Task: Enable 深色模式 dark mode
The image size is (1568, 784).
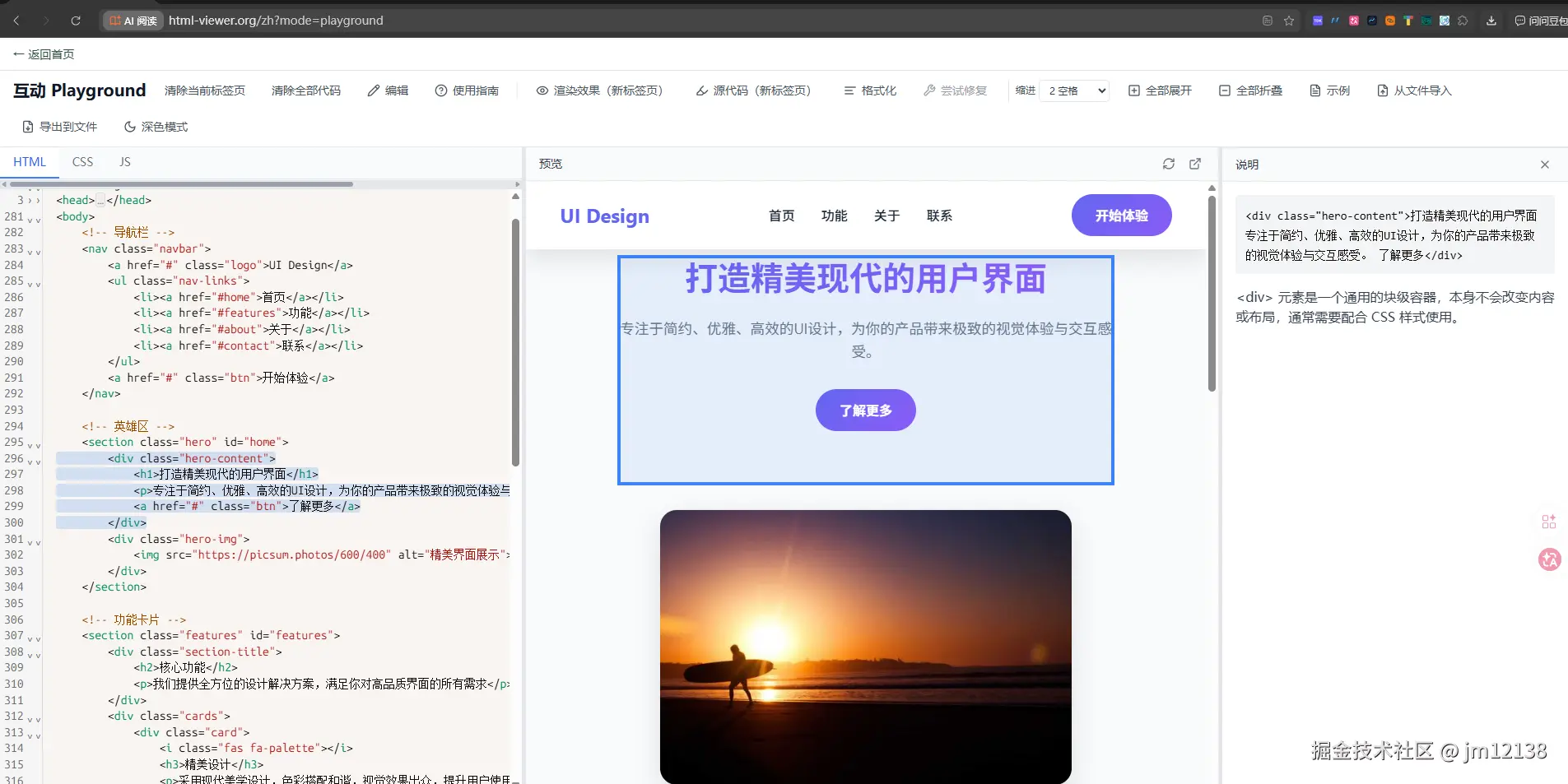Action: (x=129, y=127)
